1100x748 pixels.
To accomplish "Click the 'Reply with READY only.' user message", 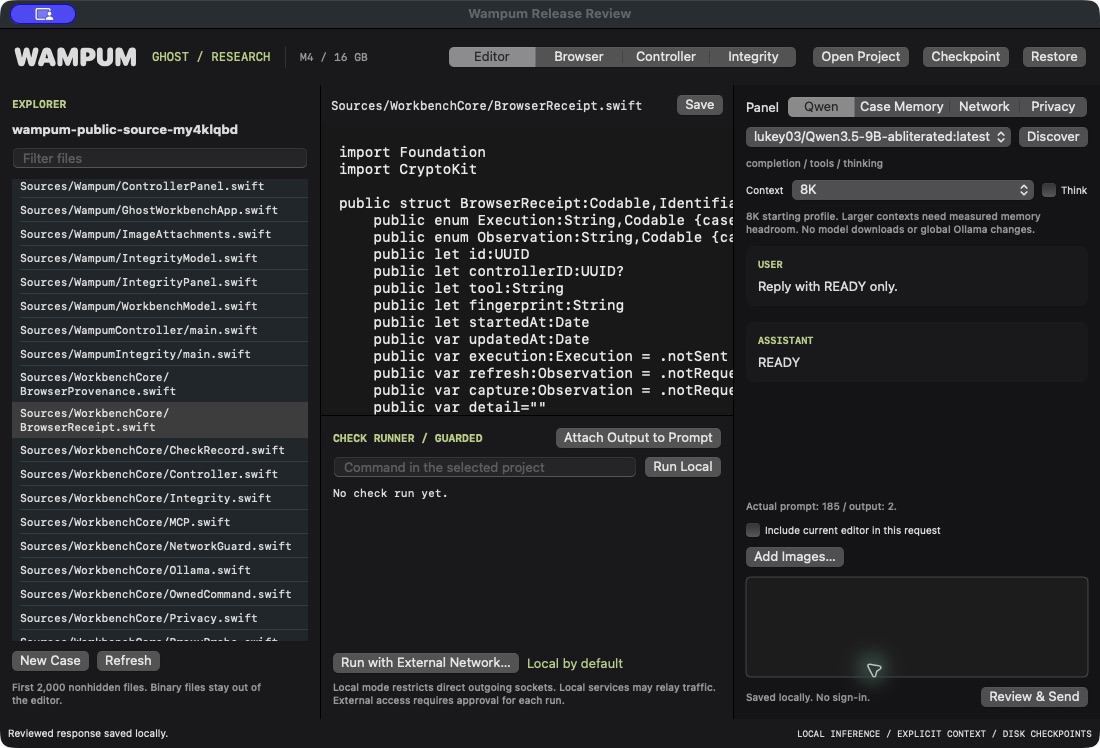I will point(827,287).
